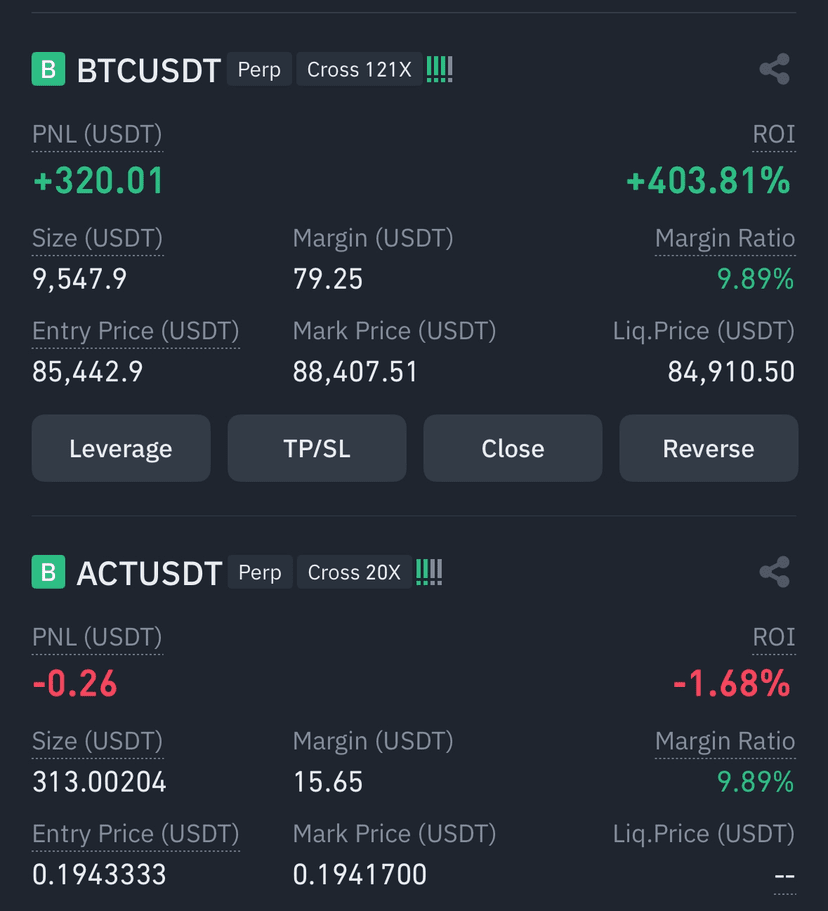Close the BTCUSDT position

pyautogui.click(x=512, y=448)
